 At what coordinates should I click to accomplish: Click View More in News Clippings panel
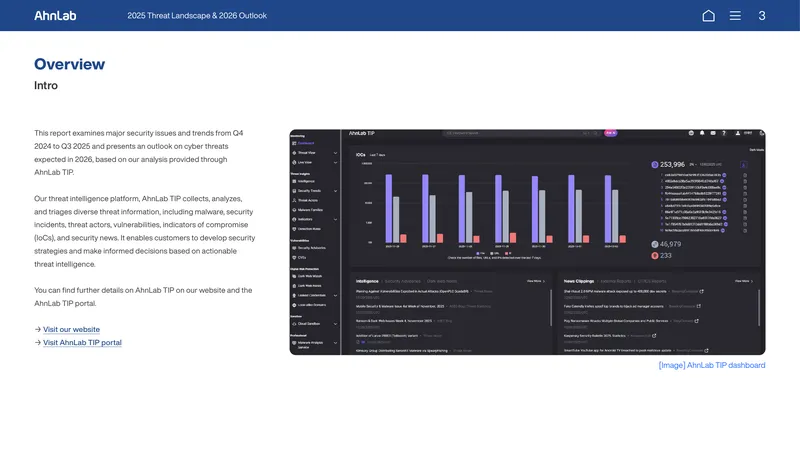coord(743,281)
